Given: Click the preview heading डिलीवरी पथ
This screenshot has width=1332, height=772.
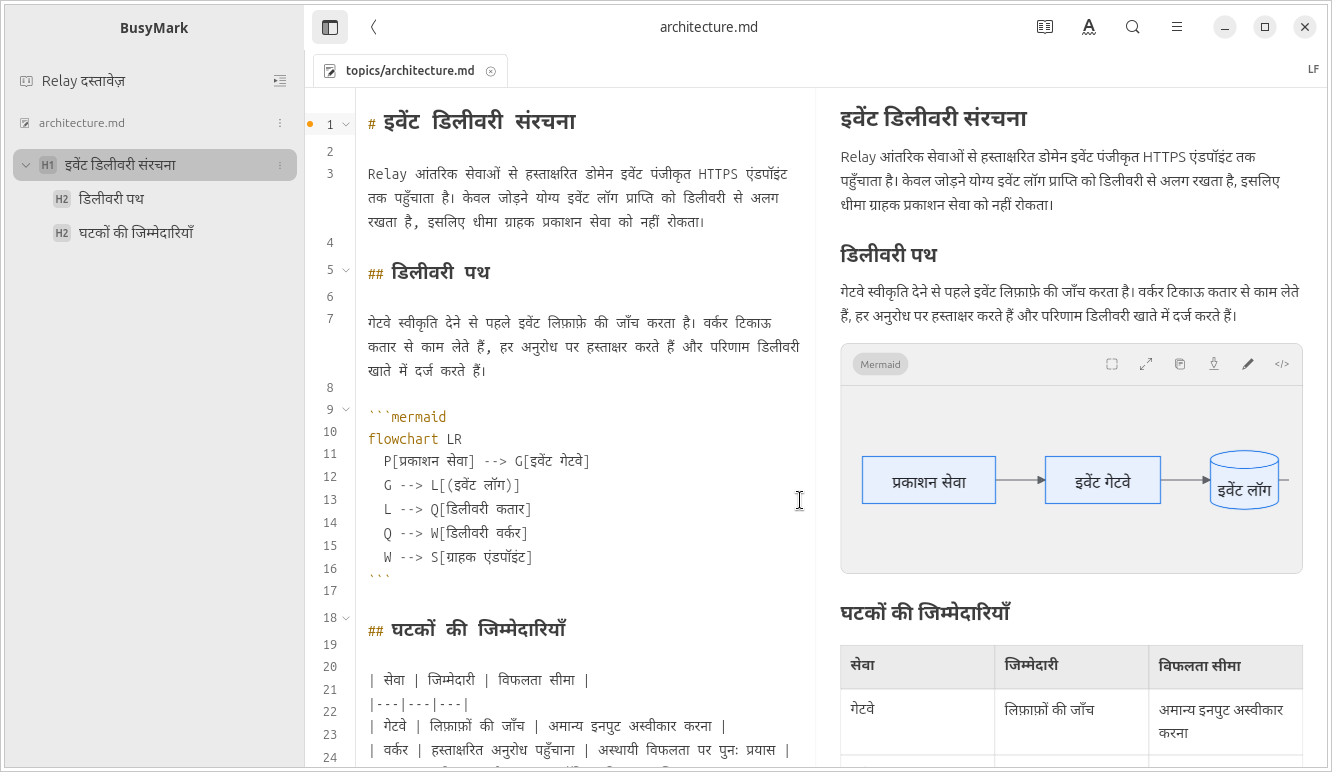Looking at the screenshot, I should pyautogui.click(x=889, y=254).
